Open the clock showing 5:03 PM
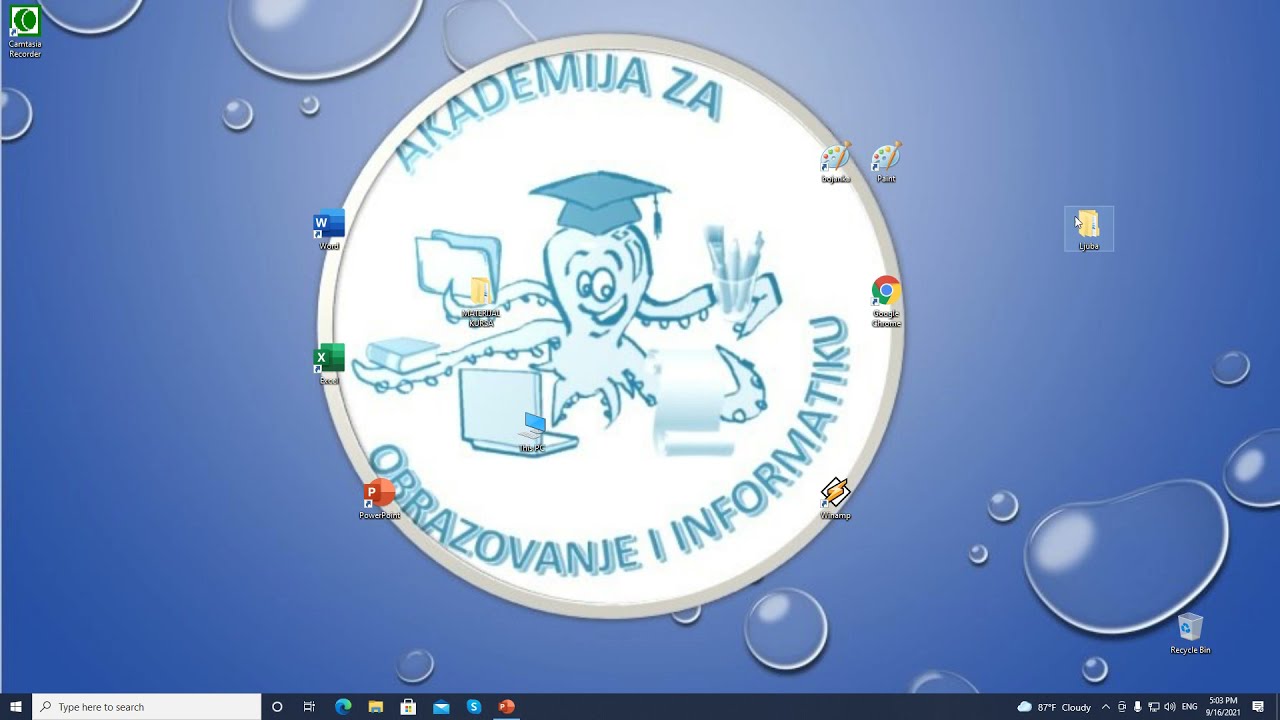 tap(1223, 707)
